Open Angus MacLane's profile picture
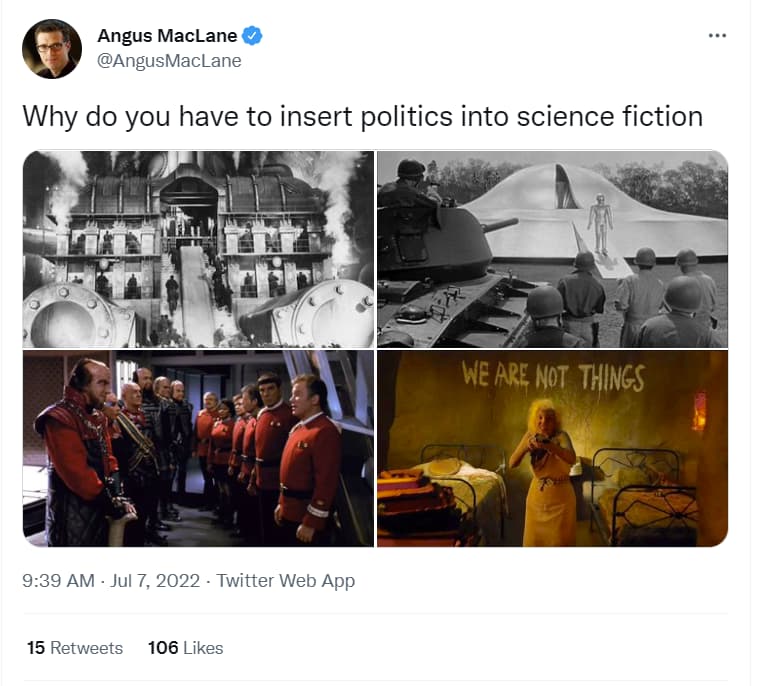The height and width of the screenshot is (686, 757). [x=52, y=49]
